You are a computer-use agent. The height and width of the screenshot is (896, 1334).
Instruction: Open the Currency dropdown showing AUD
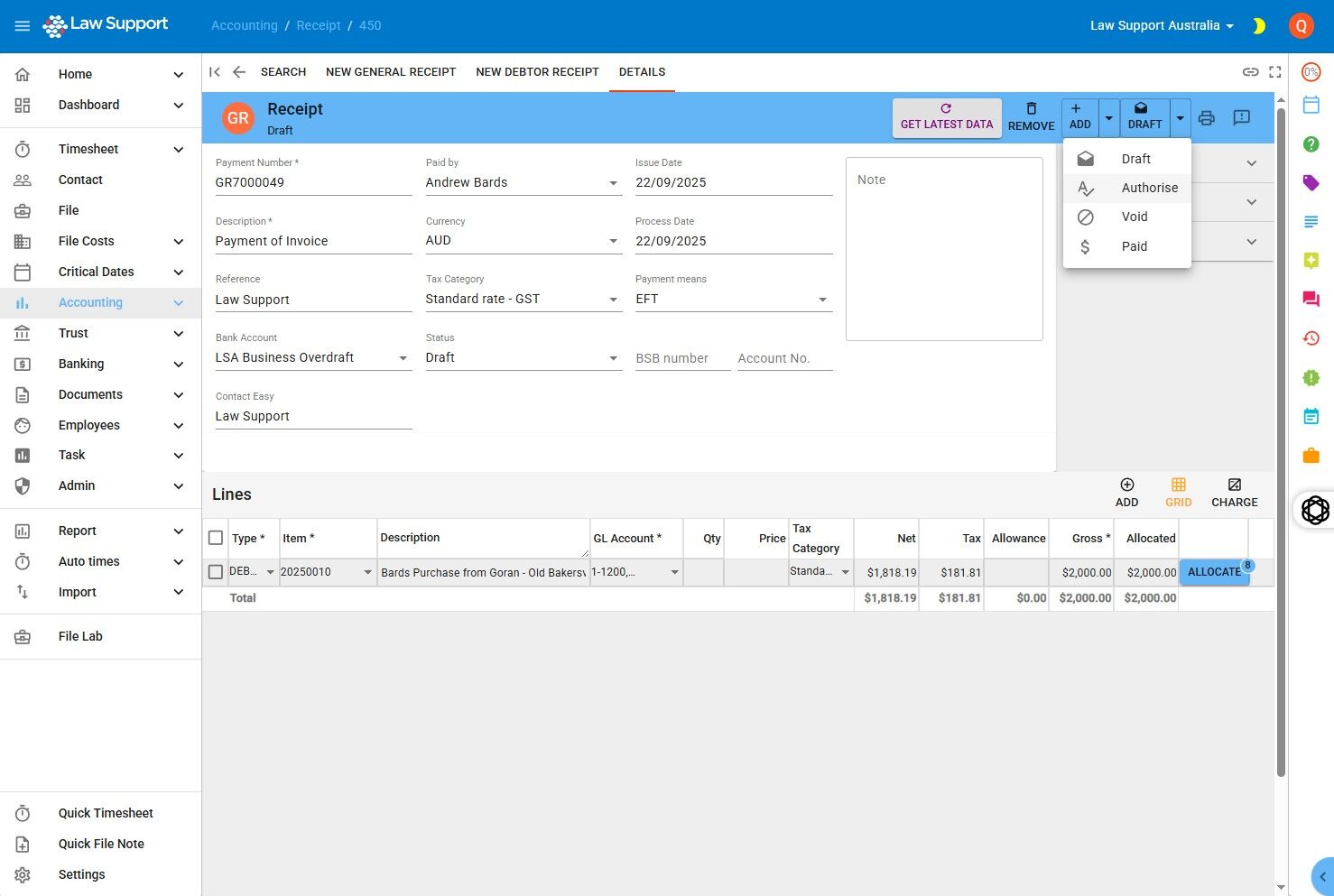(x=523, y=241)
